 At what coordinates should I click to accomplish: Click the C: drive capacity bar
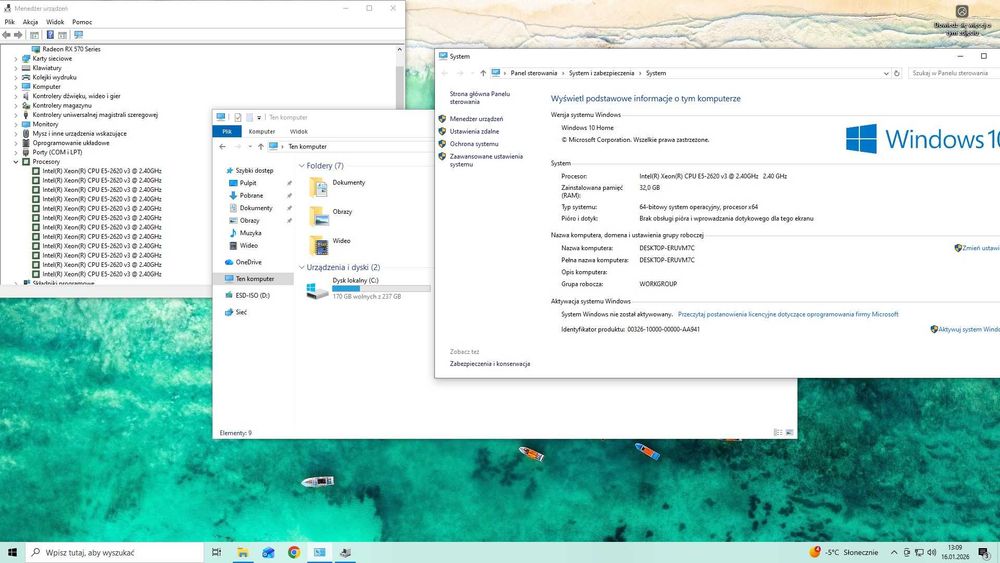381,289
